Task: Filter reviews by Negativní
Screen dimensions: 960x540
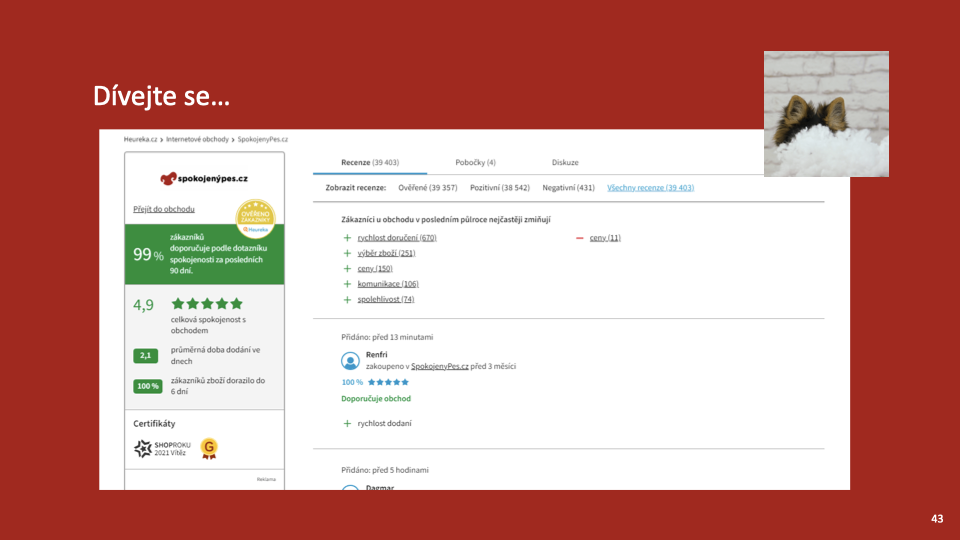Action: (568, 188)
